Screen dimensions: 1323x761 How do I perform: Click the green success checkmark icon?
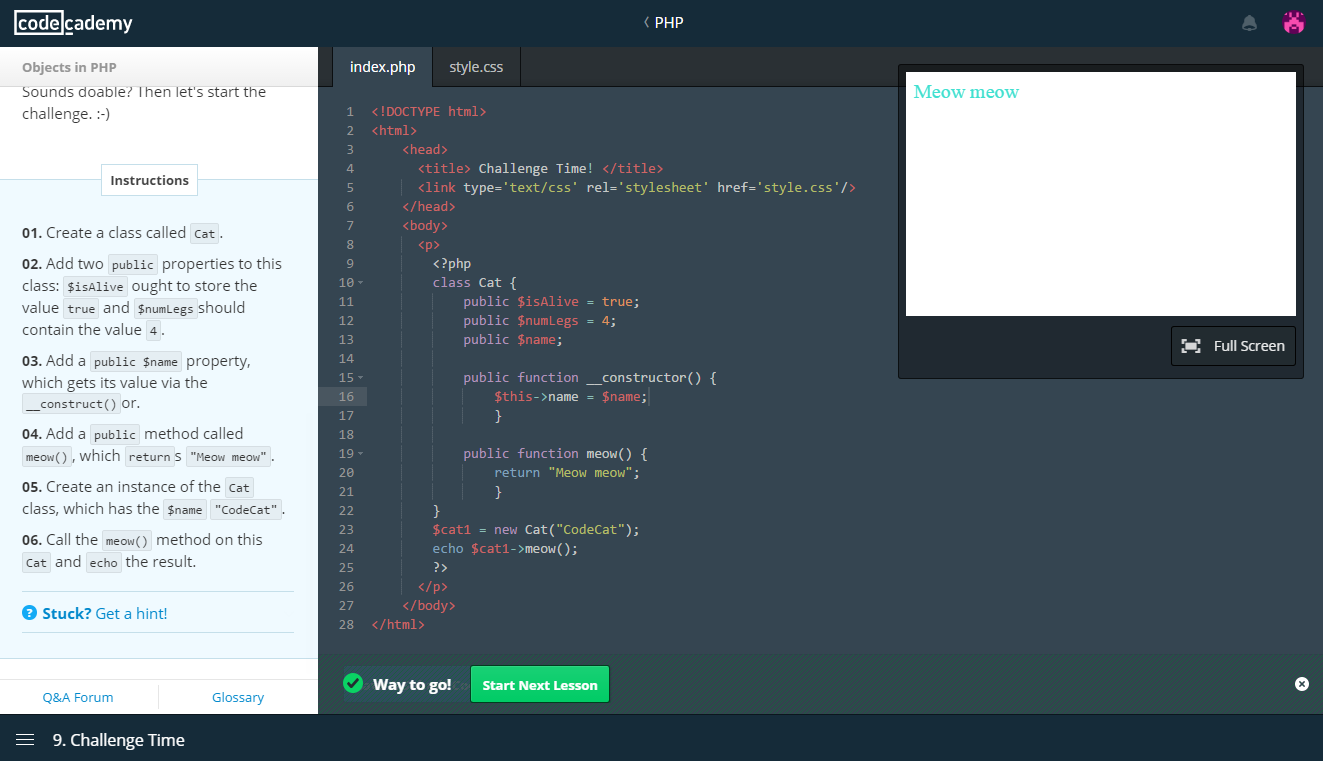coord(353,683)
